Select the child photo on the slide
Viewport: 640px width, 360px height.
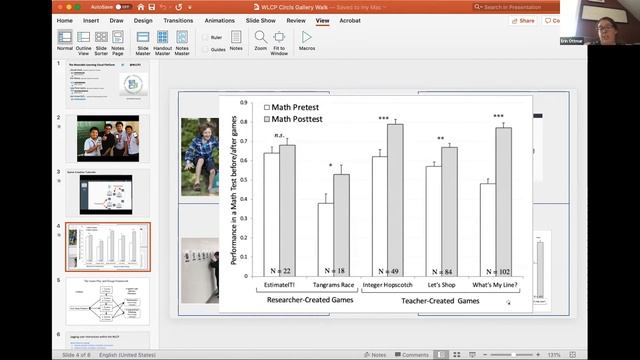tap(200, 157)
